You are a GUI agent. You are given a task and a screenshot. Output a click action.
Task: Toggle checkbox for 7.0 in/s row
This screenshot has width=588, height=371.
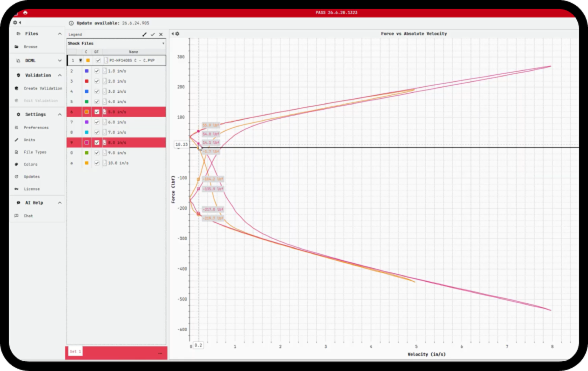pyautogui.click(x=97, y=132)
